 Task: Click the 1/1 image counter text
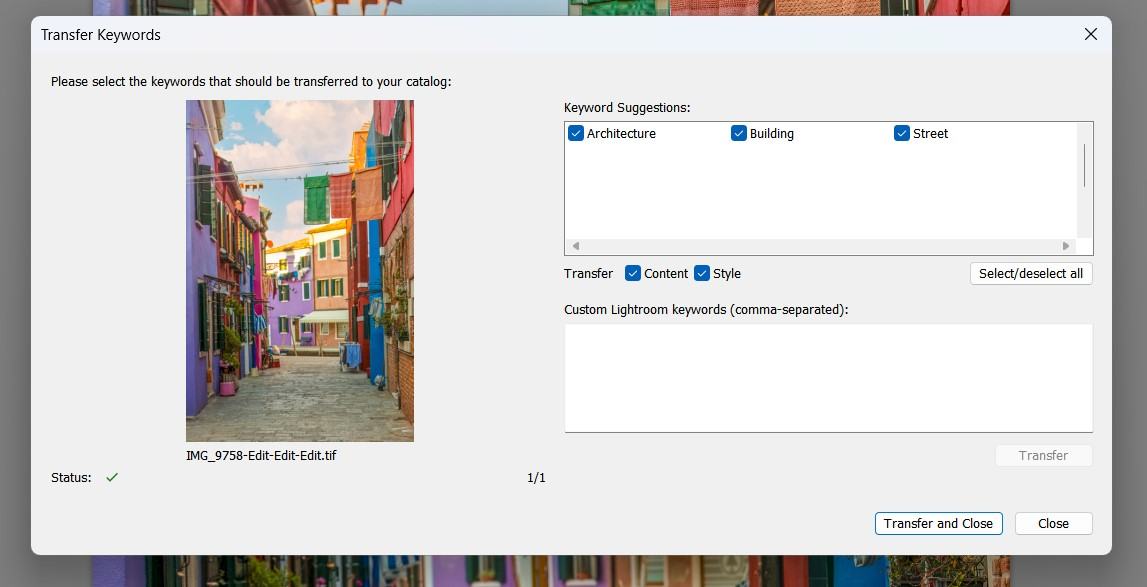coord(536,477)
